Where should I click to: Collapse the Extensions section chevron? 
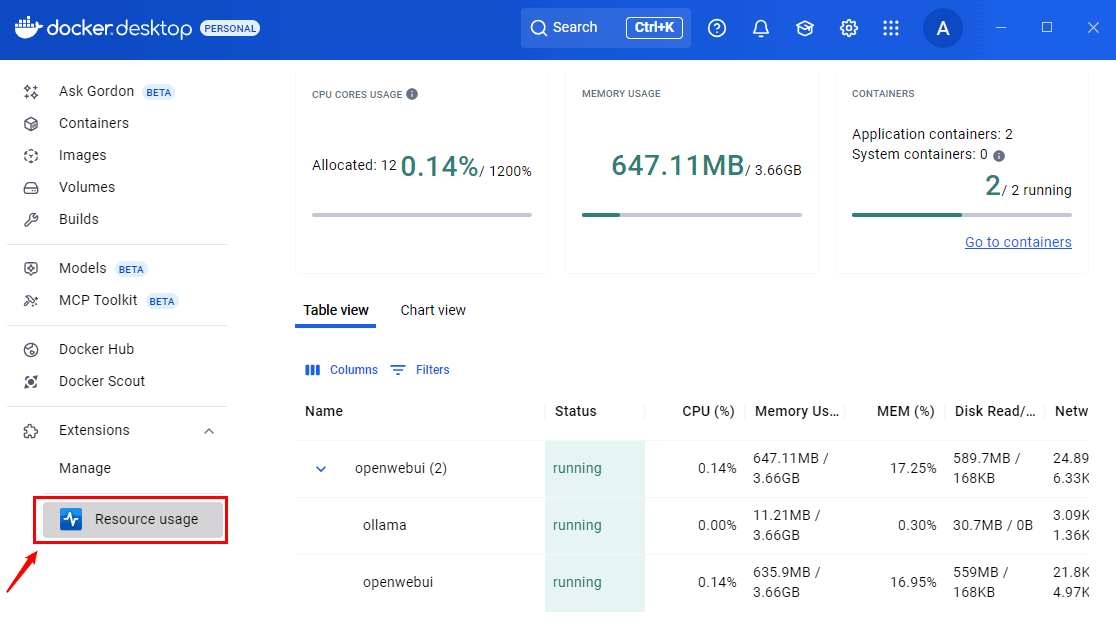(x=209, y=431)
